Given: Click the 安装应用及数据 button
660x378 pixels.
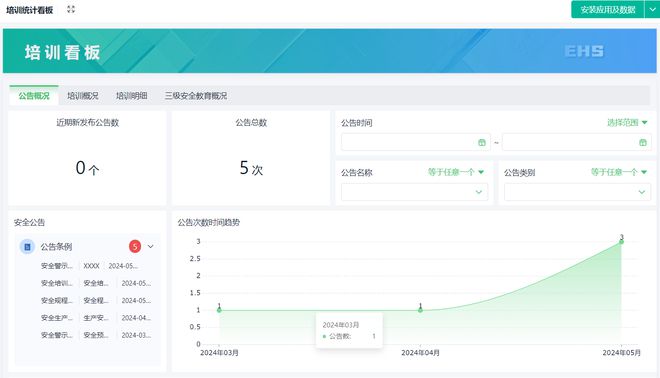Looking at the screenshot, I should [x=607, y=9].
